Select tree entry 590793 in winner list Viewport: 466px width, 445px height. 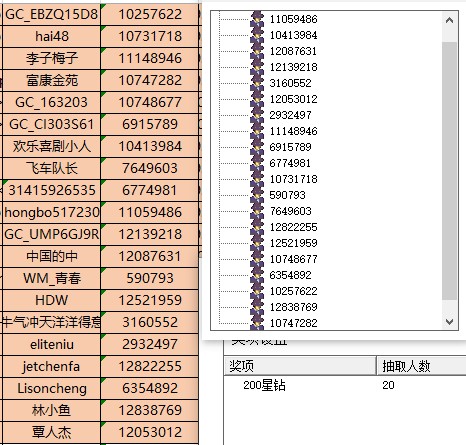tap(287, 195)
